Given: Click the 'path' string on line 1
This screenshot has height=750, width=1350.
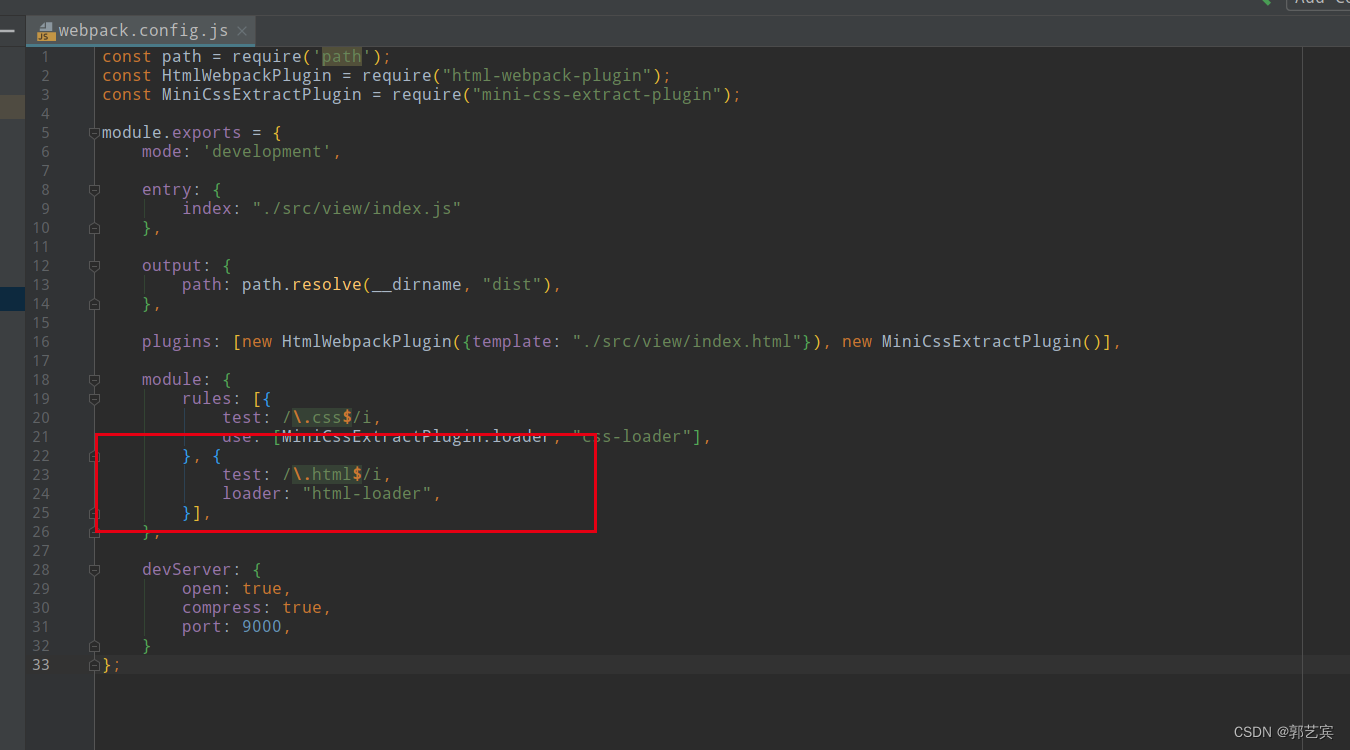Looking at the screenshot, I should tap(341, 57).
